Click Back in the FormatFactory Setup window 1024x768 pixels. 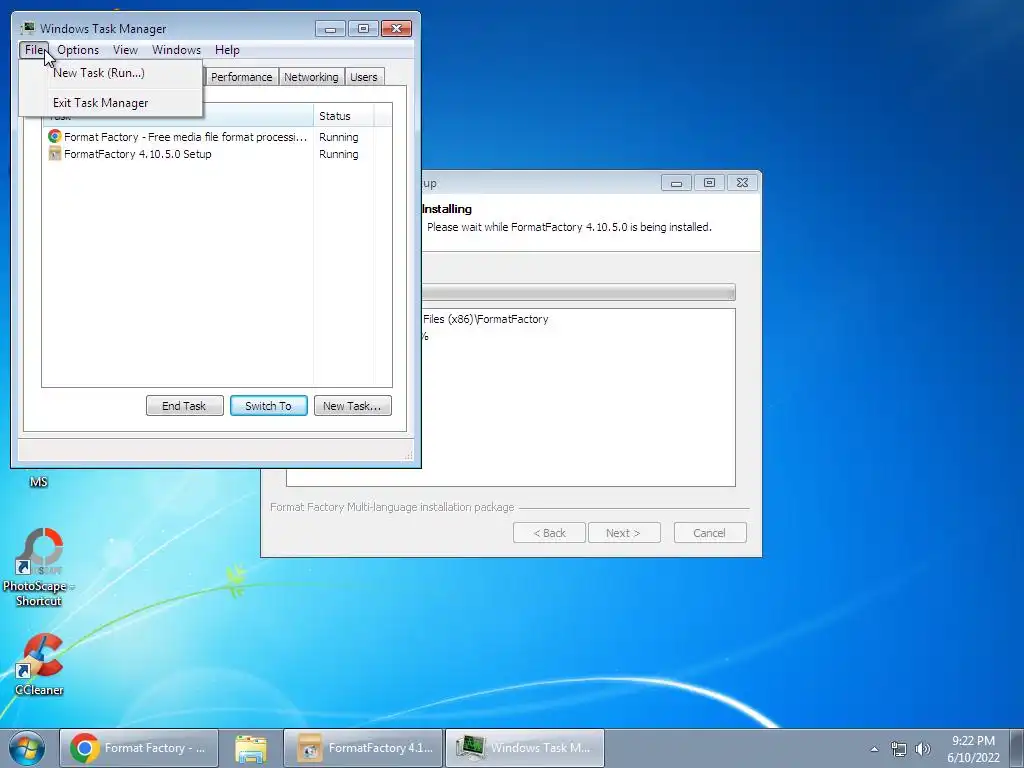[549, 533]
